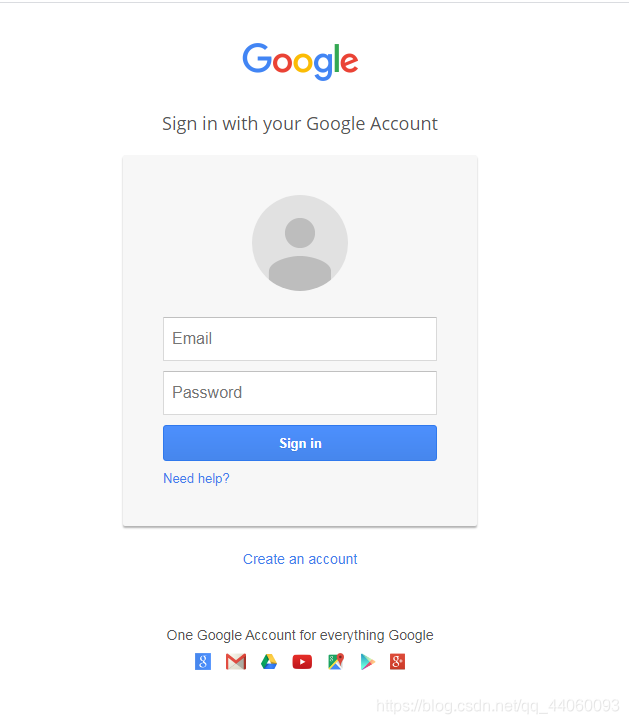Click the Google Play store icon
Viewport: 629px width, 724px height.
tap(368, 662)
